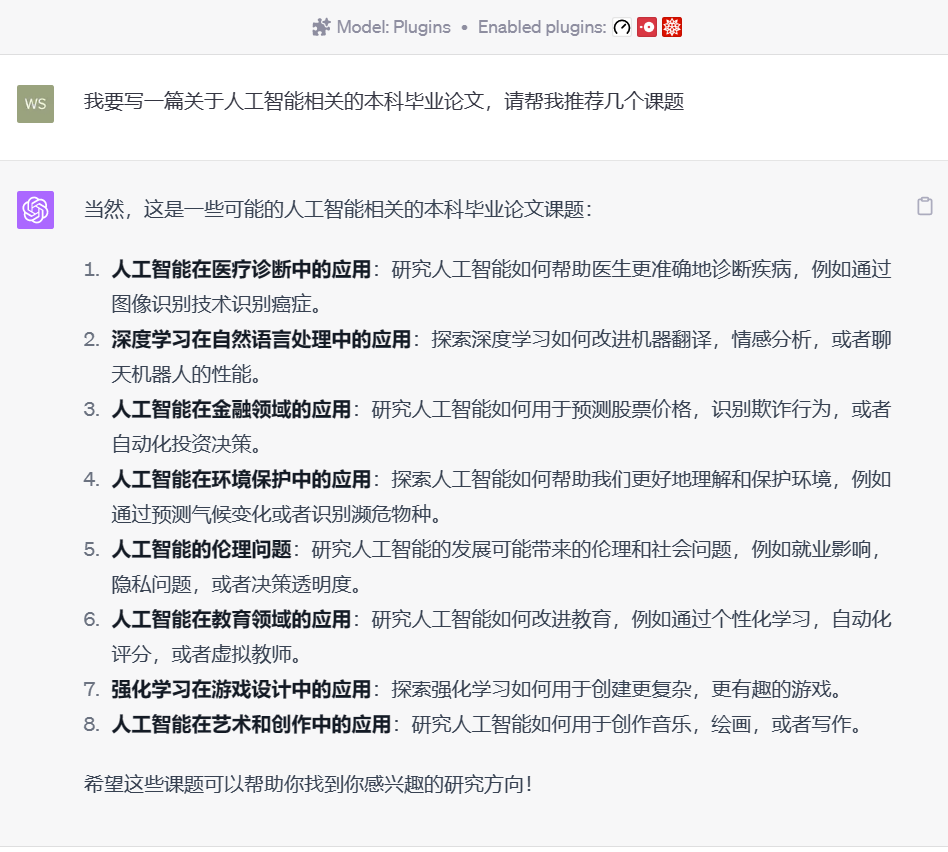Click the user message about 本科毕业论文 课题

point(384,101)
